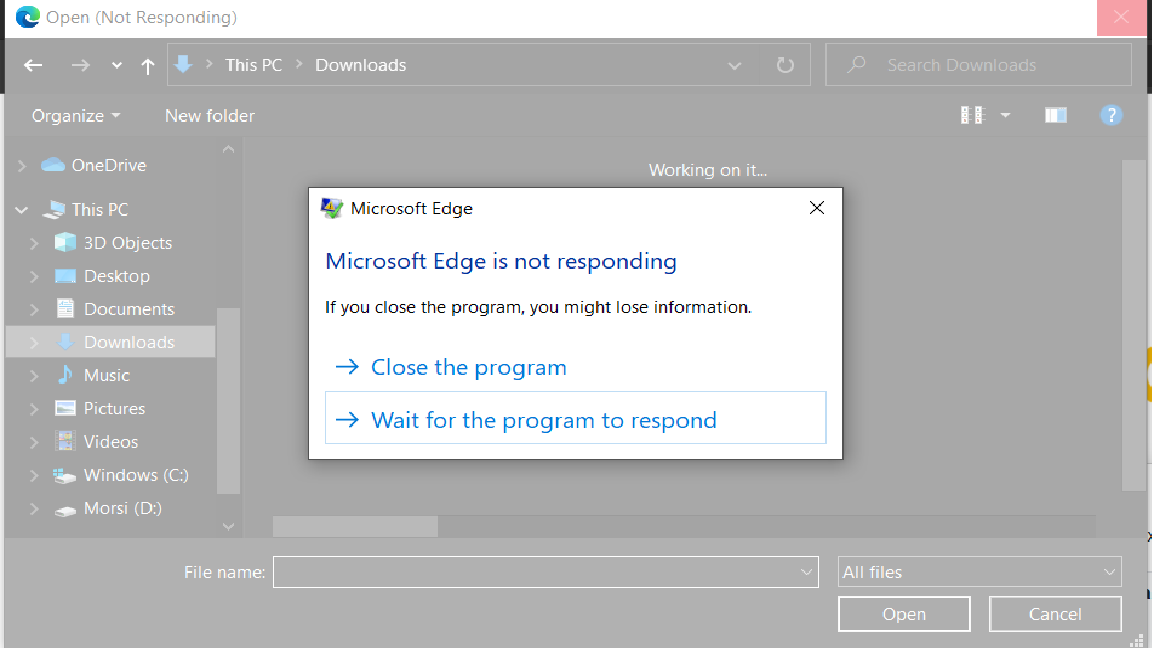The width and height of the screenshot is (1152, 648).
Task: Open the Organize menu
Action: coord(72,115)
